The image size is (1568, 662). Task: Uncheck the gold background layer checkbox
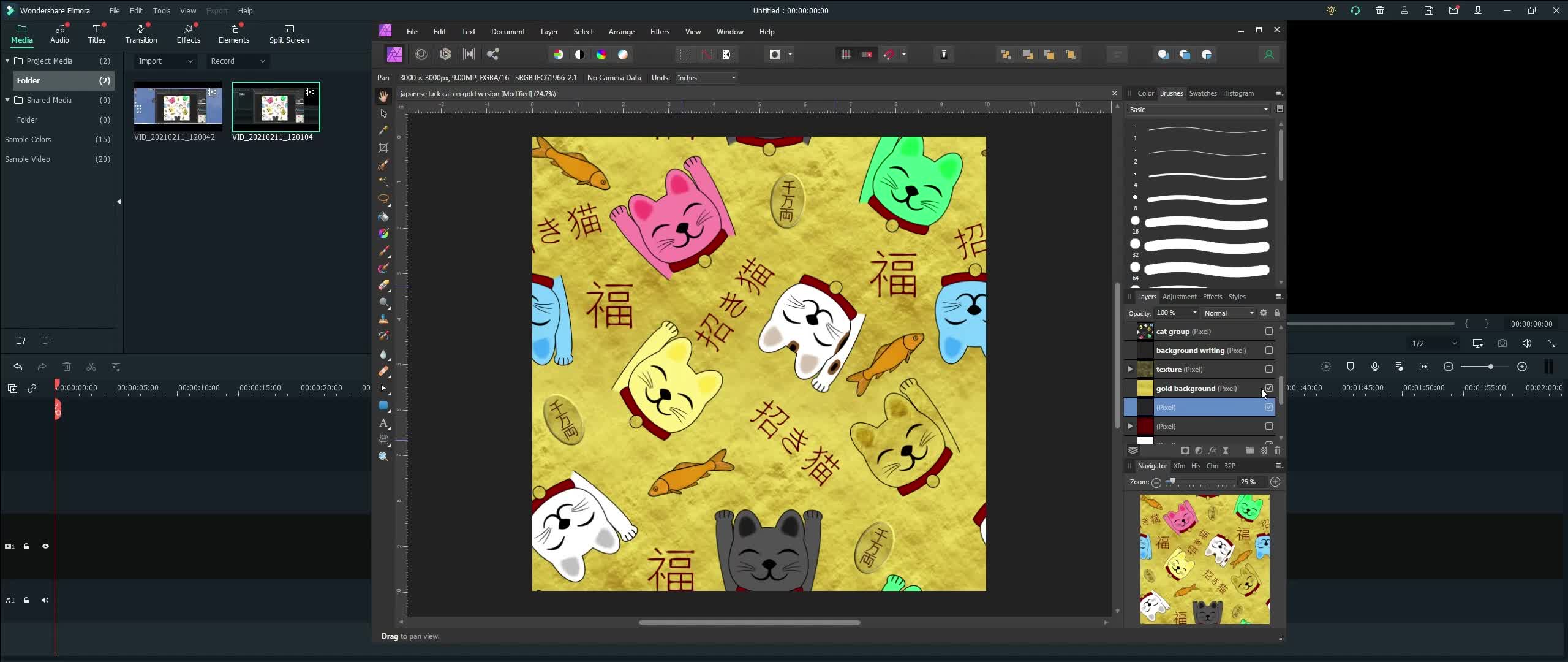[1269, 388]
